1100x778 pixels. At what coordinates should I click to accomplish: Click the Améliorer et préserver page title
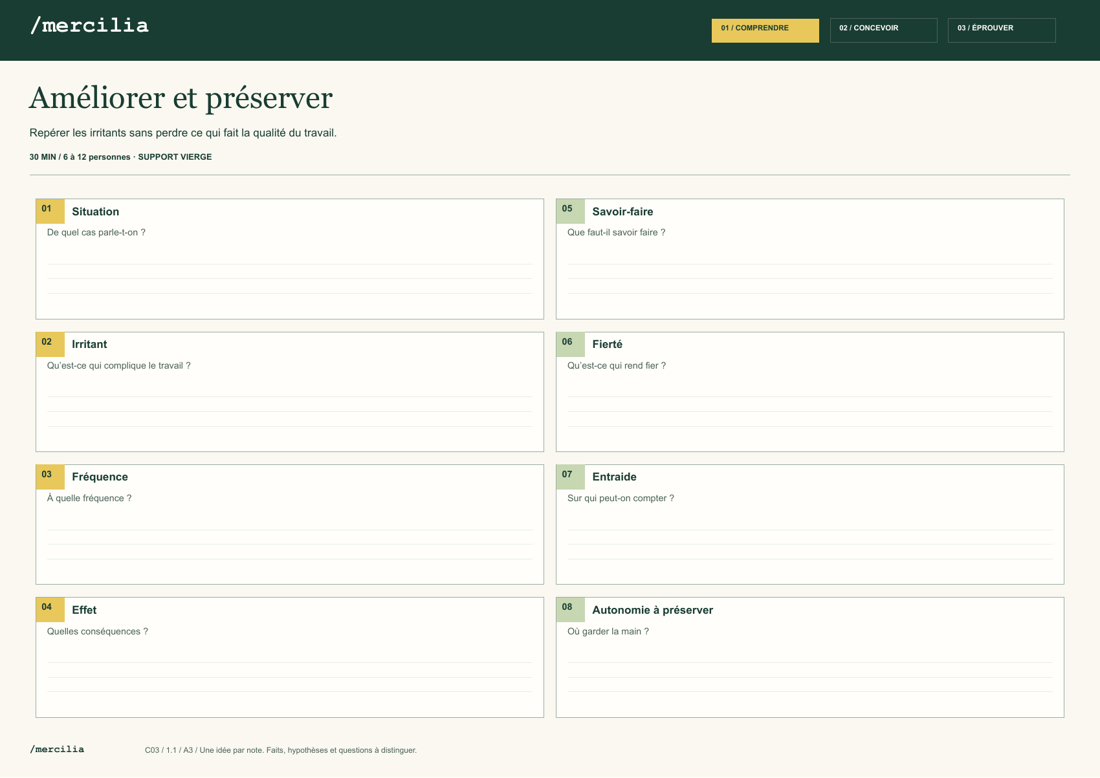pos(181,98)
